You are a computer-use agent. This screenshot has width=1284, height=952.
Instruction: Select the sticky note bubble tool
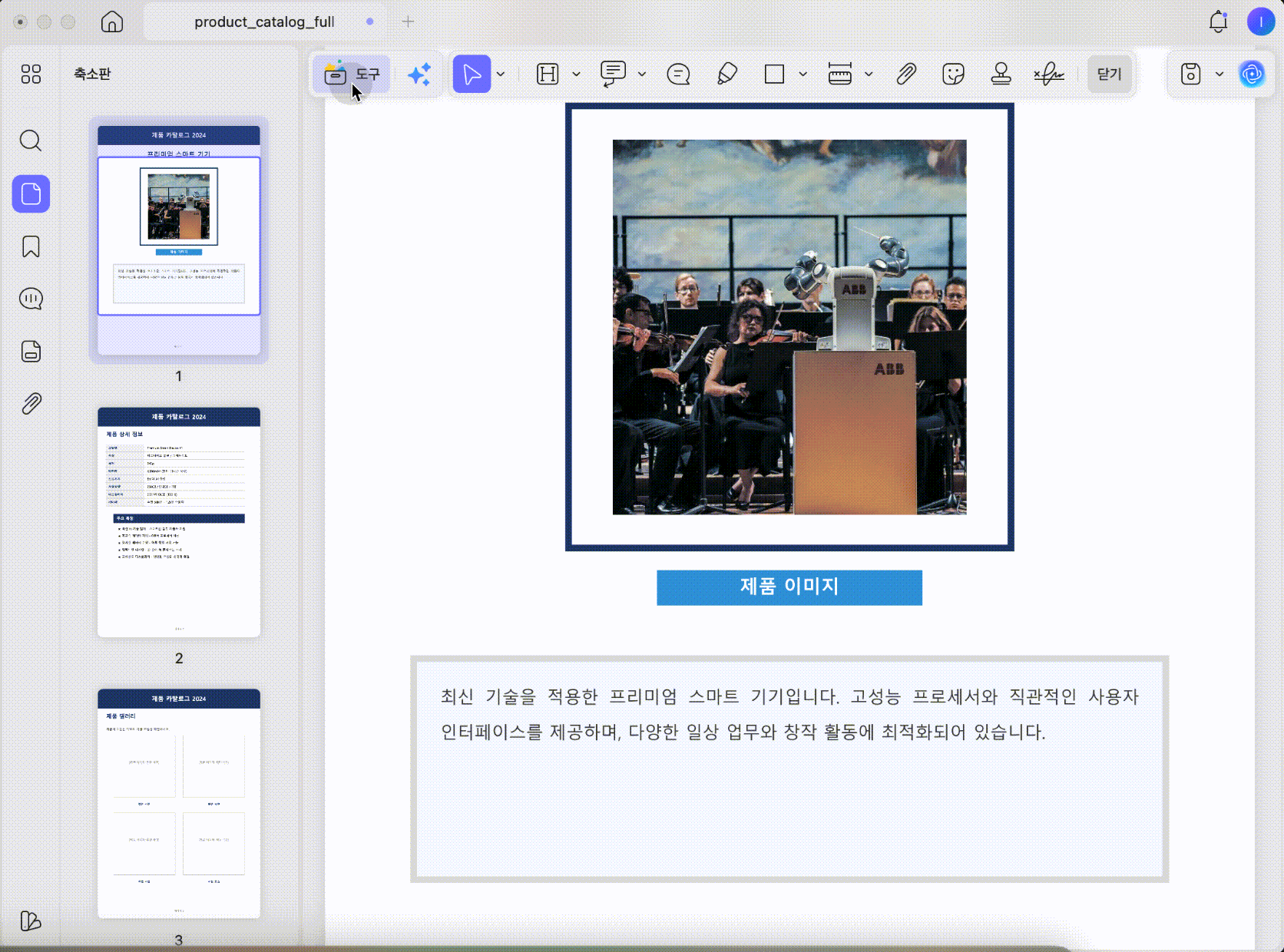tap(679, 74)
